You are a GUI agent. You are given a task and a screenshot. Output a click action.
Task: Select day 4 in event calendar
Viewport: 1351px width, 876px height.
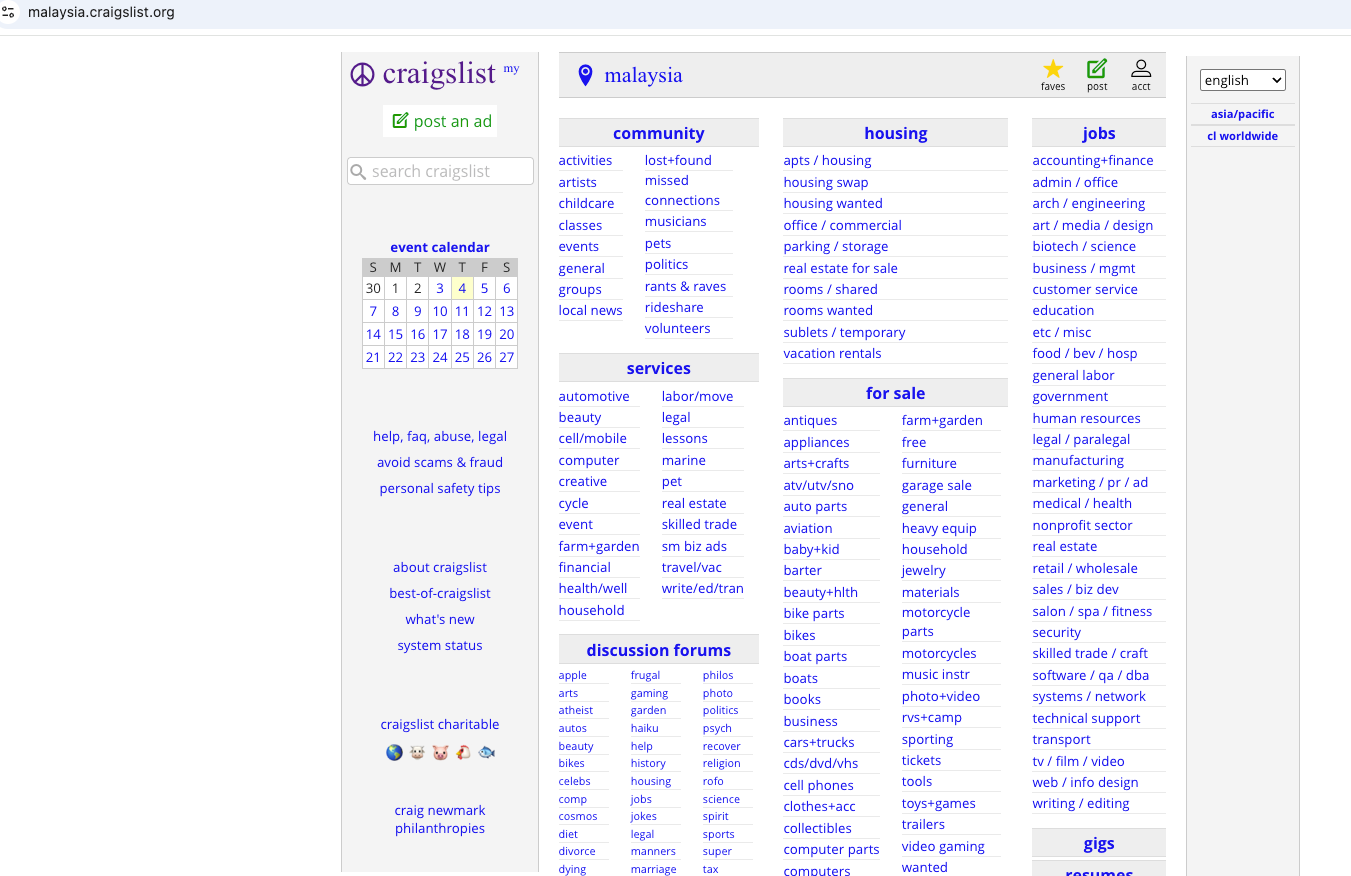(462, 288)
